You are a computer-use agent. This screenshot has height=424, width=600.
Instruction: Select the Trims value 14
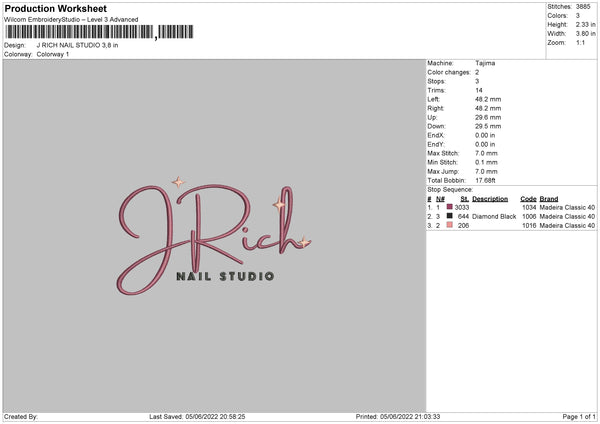[479, 90]
